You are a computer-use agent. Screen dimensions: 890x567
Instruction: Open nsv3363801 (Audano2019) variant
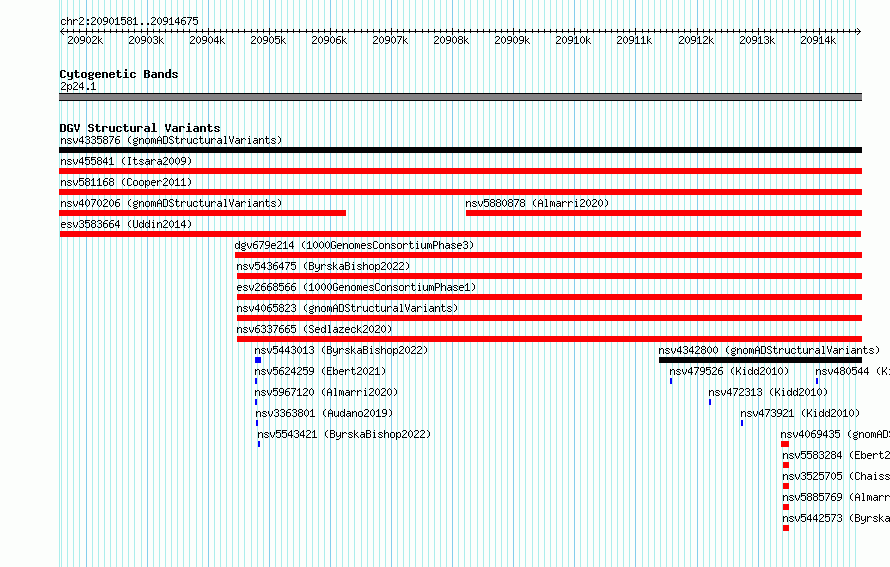point(324,413)
